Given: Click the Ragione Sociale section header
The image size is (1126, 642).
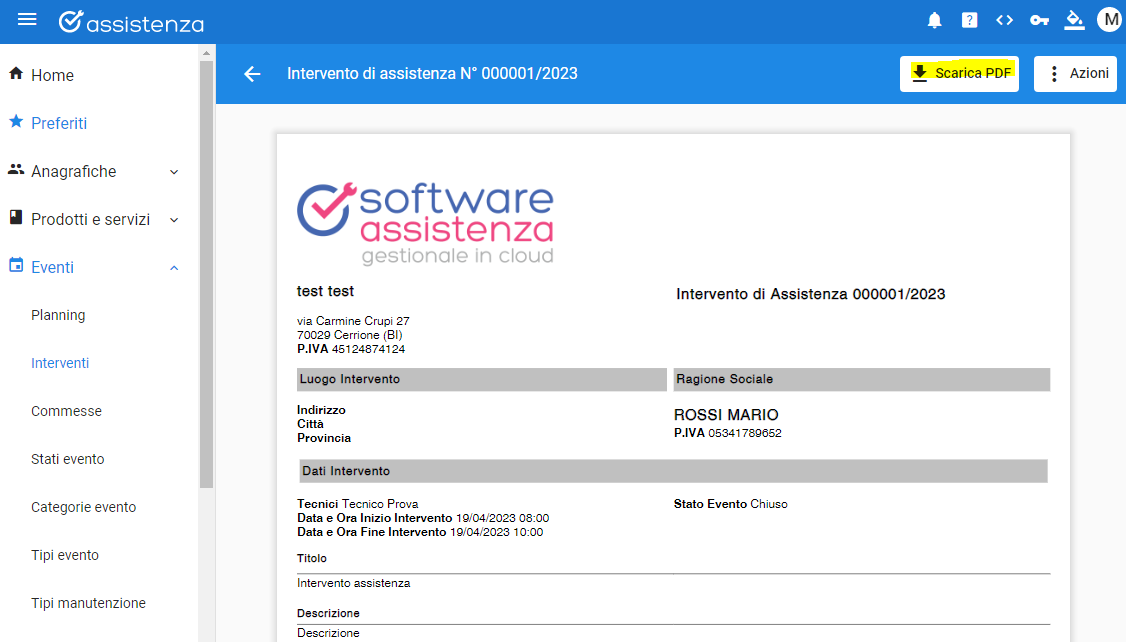Looking at the screenshot, I should pos(862,380).
